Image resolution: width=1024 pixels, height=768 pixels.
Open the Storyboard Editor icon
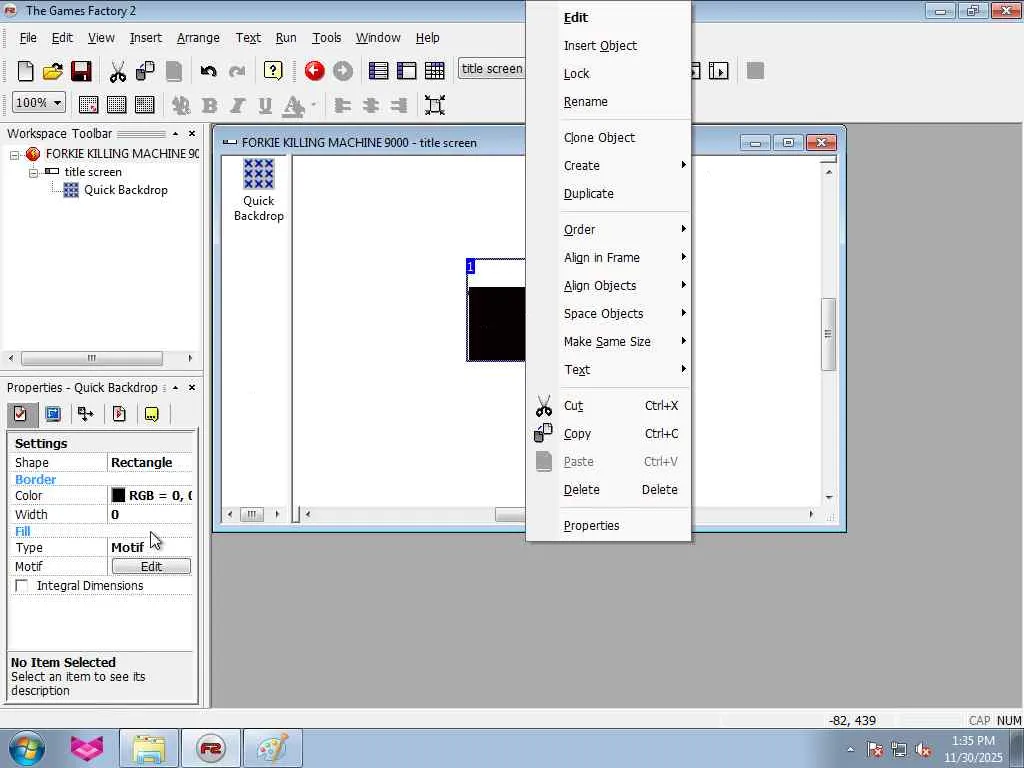click(x=378, y=71)
